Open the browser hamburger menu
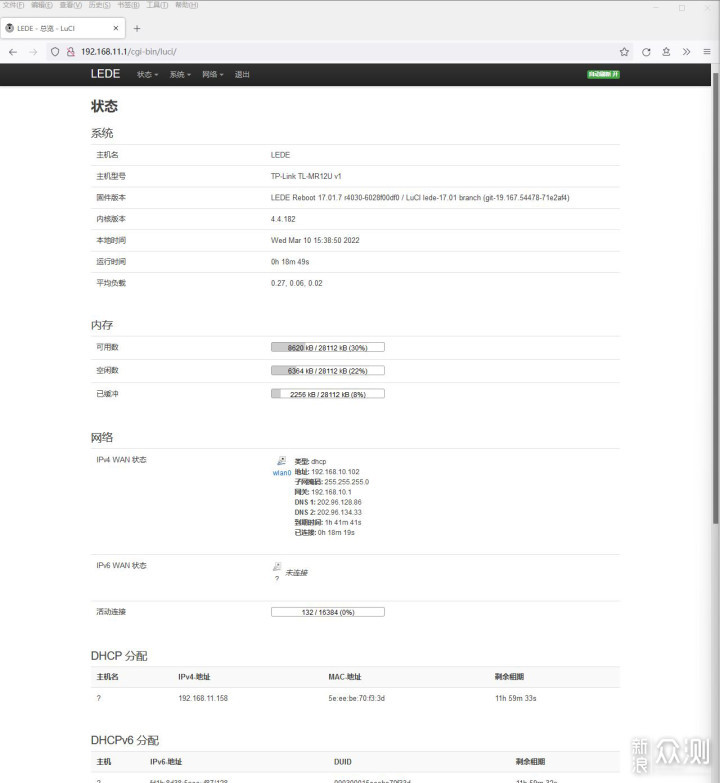The height and width of the screenshot is (783, 720). tap(707, 52)
